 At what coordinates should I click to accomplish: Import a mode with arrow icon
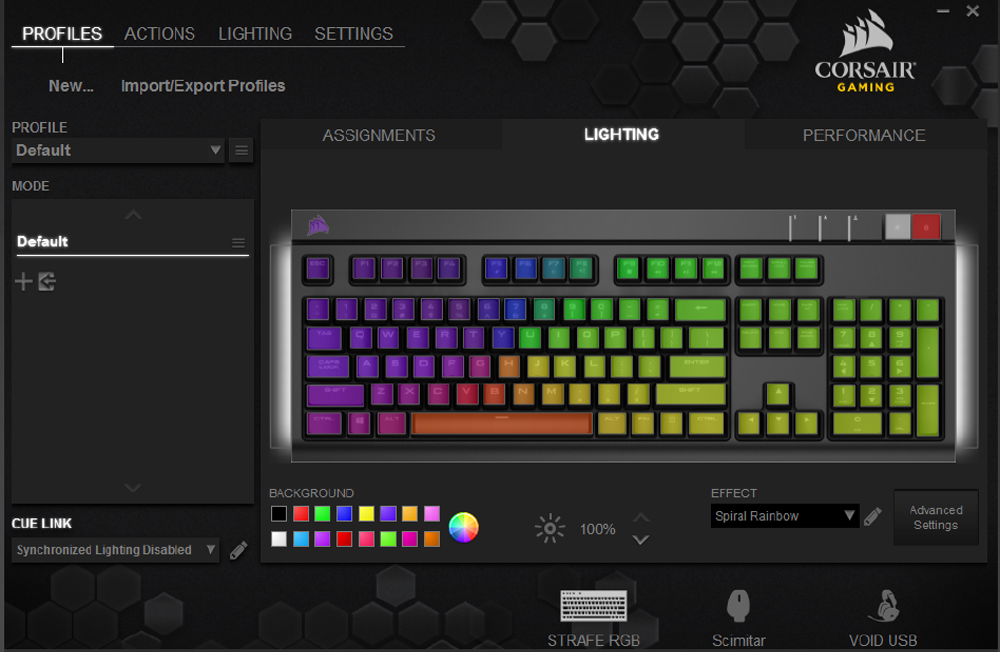tap(47, 281)
